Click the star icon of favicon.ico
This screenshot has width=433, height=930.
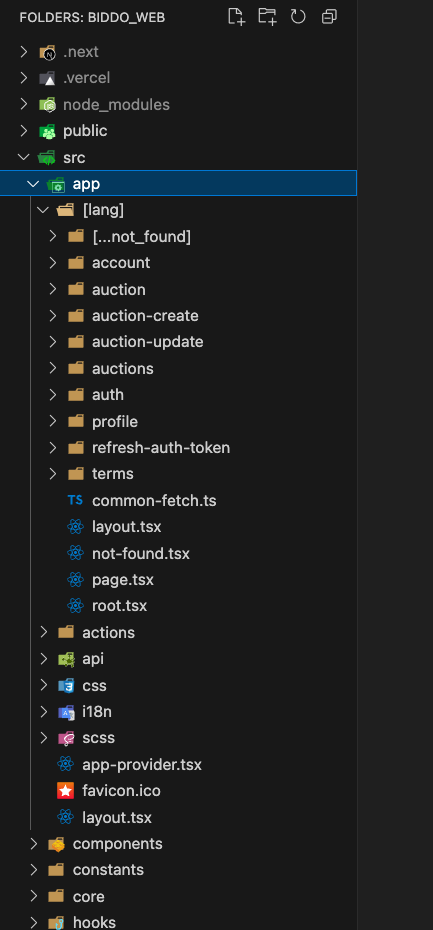[x=65, y=791]
